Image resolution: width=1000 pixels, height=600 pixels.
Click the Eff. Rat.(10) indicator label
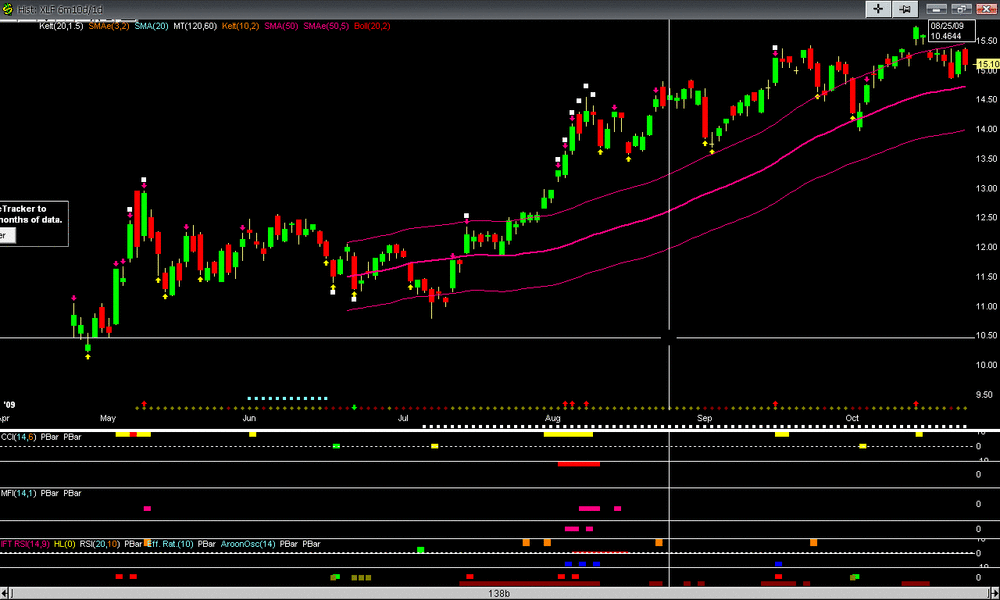pyautogui.click(x=170, y=544)
